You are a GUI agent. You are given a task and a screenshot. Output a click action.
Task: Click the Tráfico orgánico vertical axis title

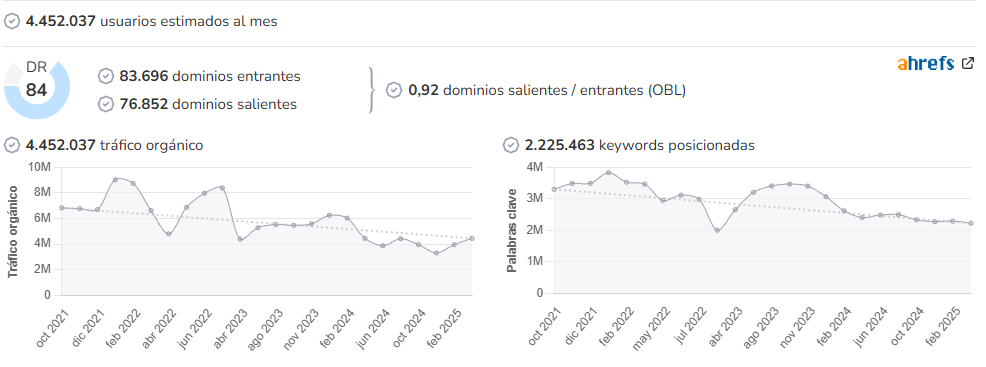coord(12,232)
